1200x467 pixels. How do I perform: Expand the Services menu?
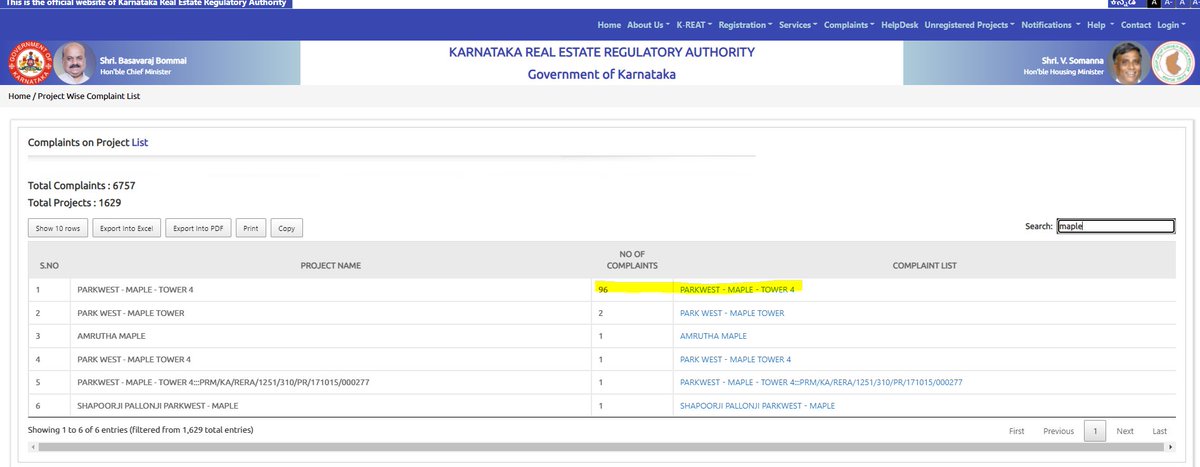(x=798, y=24)
